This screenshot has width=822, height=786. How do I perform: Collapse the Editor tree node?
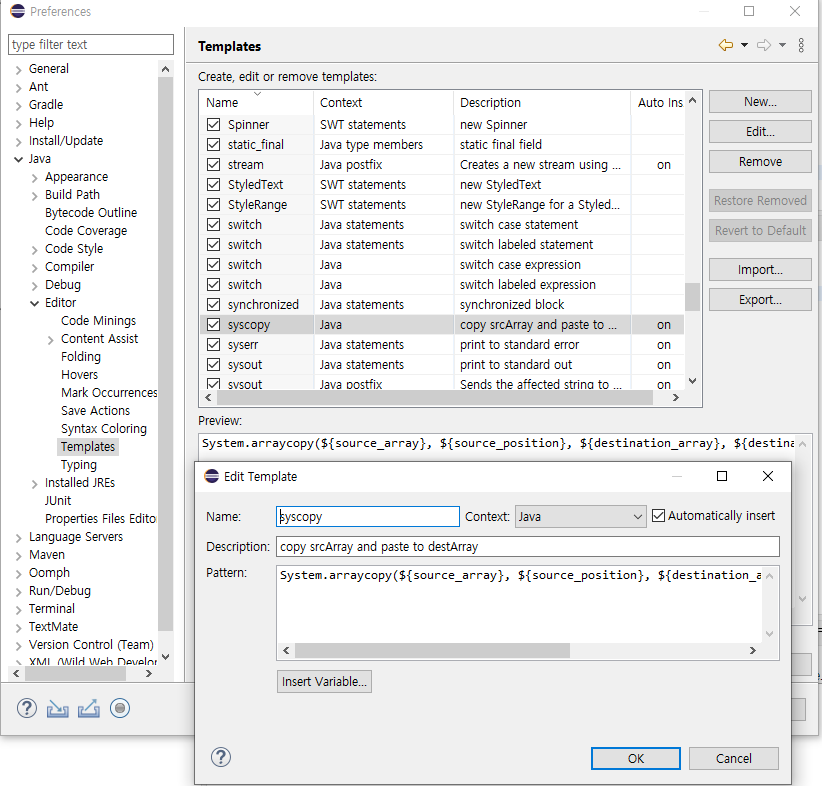click(35, 303)
